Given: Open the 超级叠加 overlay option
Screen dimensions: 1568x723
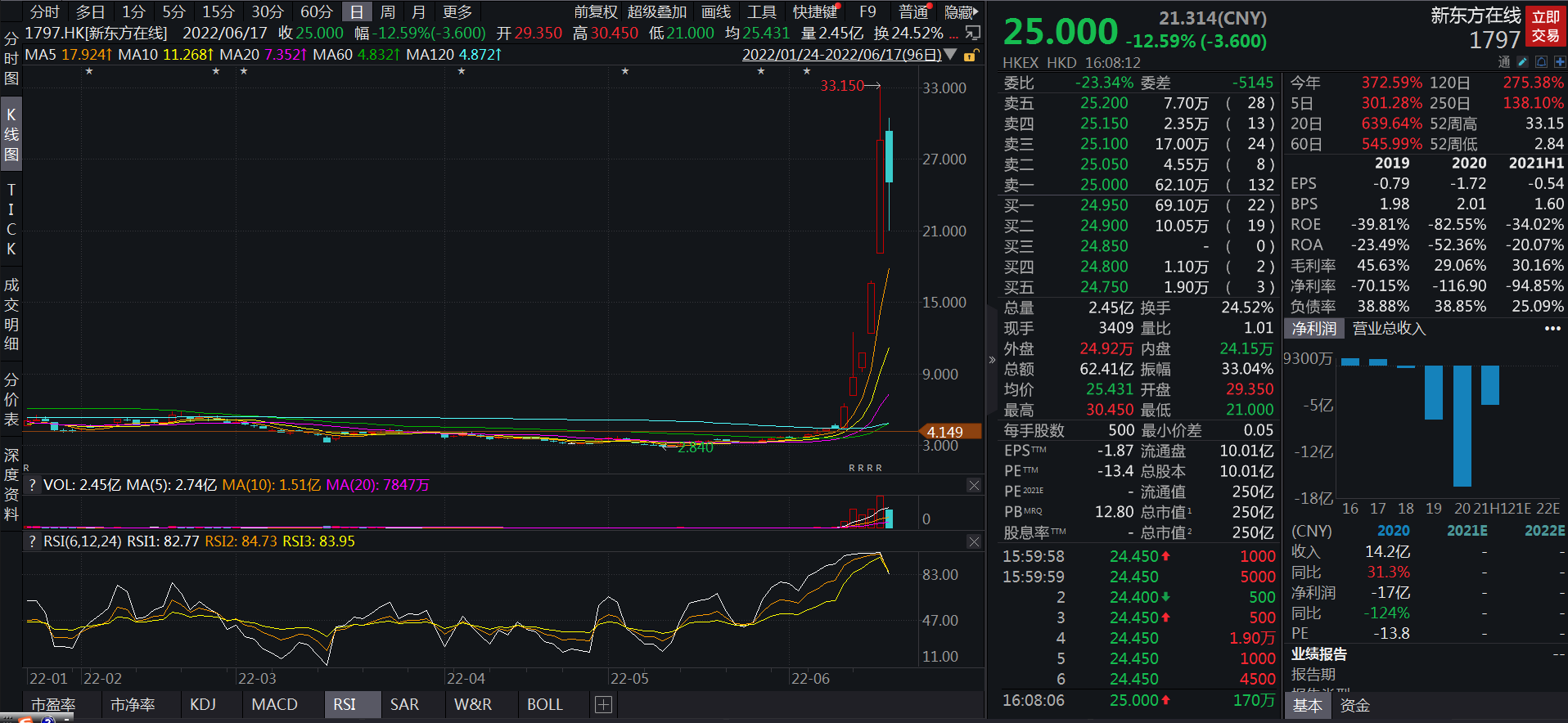Looking at the screenshot, I should coord(657,11).
